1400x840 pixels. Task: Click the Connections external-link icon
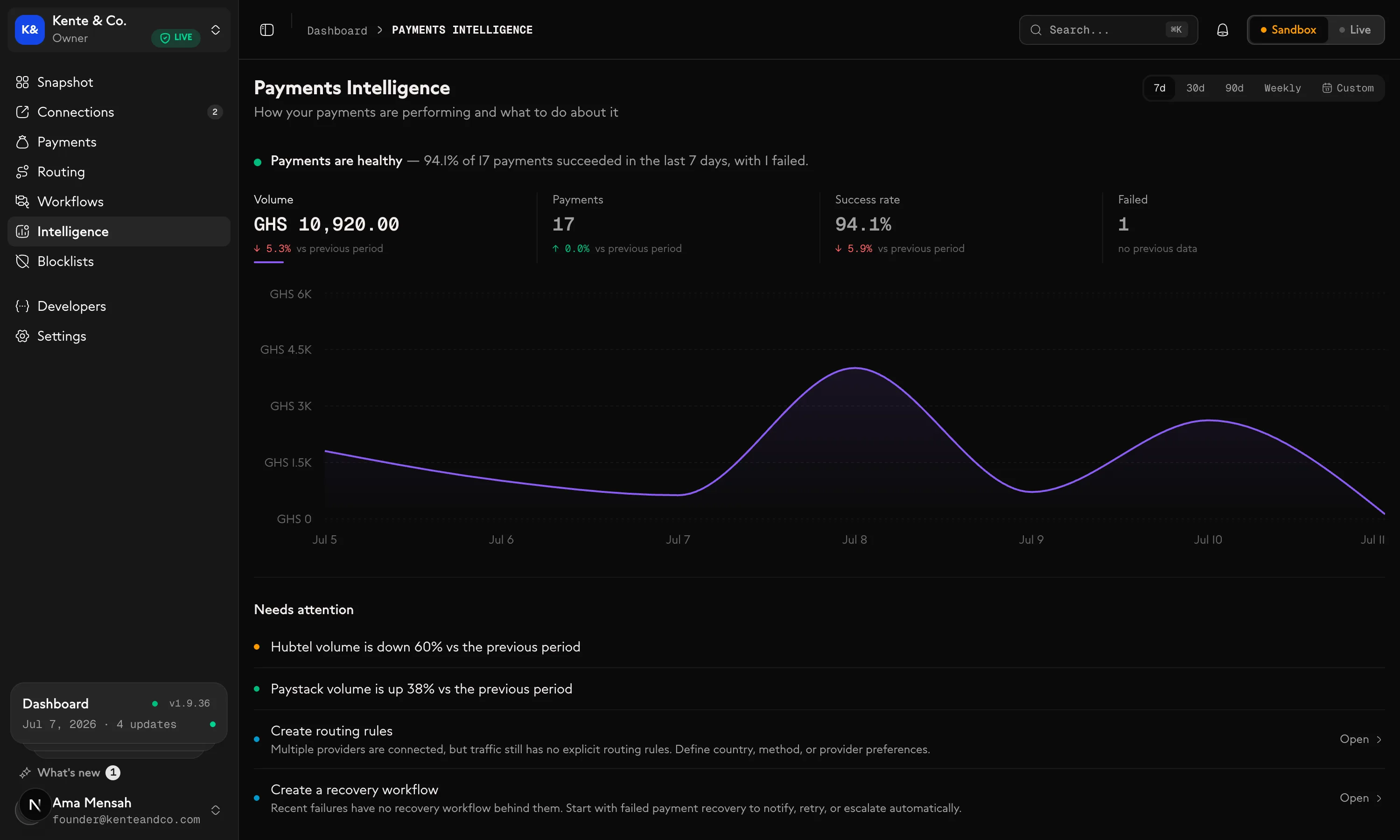tap(22, 112)
